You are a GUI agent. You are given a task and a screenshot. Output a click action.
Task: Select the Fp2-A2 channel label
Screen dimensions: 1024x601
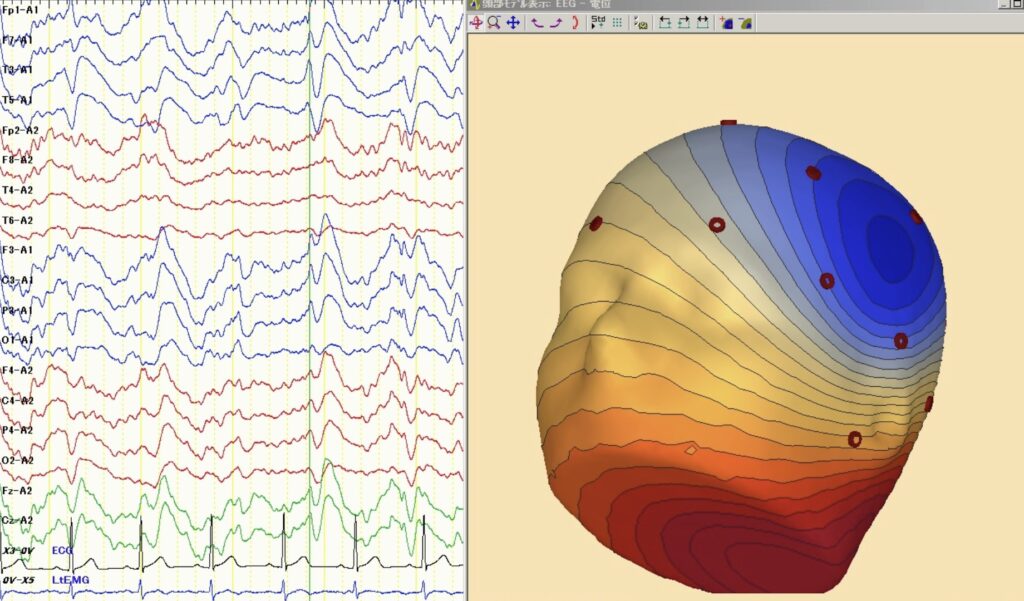point(20,130)
